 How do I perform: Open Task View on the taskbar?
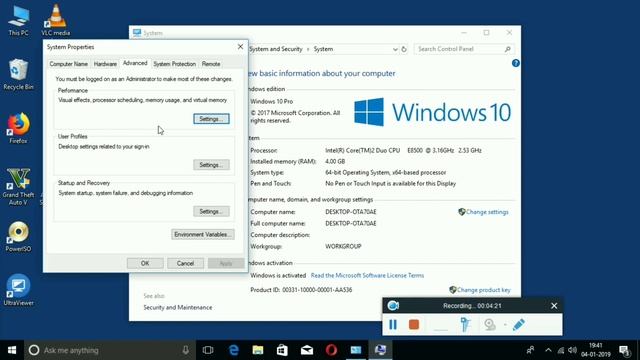coord(208,350)
